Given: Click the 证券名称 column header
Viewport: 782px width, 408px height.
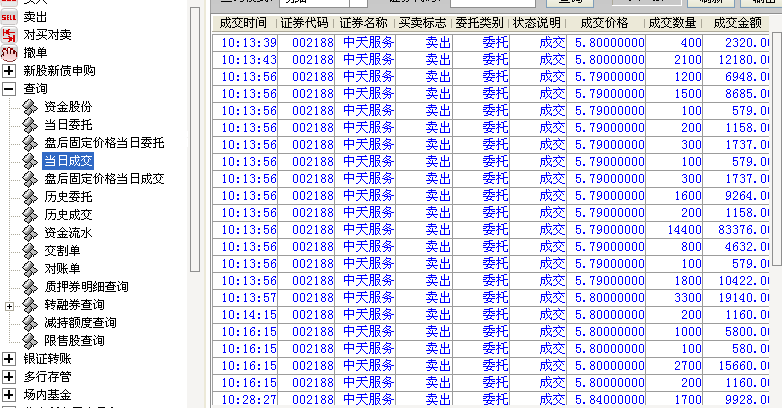Looking at the screenshot, I should point(364,23).
